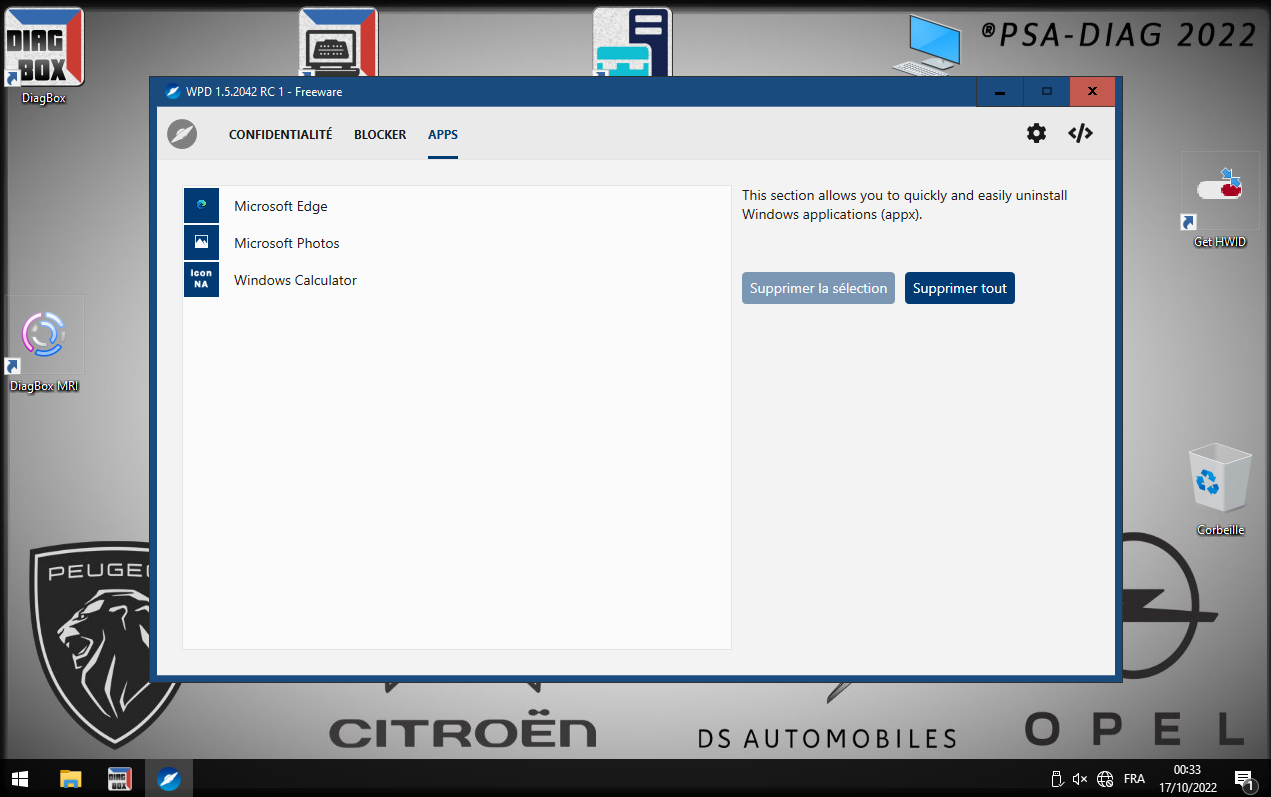This screenshot has height=797, width=1271.
Task: Open File Explorer from the taskbar
Action: [70, 778]
